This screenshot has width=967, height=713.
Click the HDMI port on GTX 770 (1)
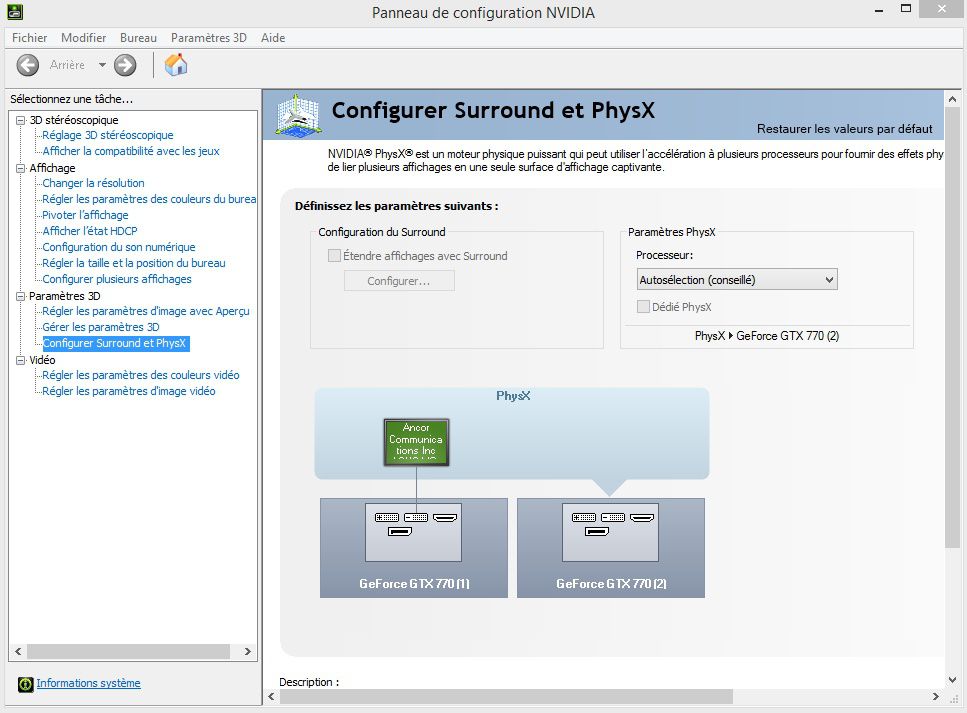tap(445, 517)
